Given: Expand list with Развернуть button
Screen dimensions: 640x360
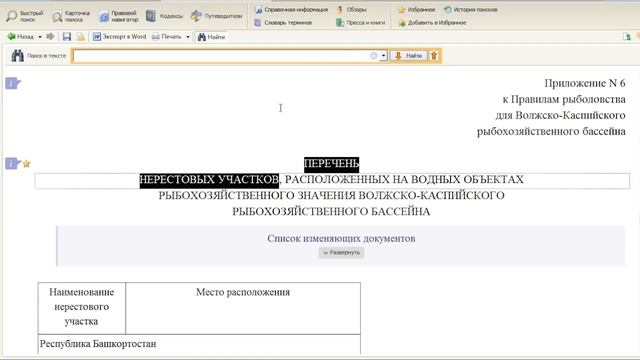Looking at the screenshot, I should click(341, 253).
